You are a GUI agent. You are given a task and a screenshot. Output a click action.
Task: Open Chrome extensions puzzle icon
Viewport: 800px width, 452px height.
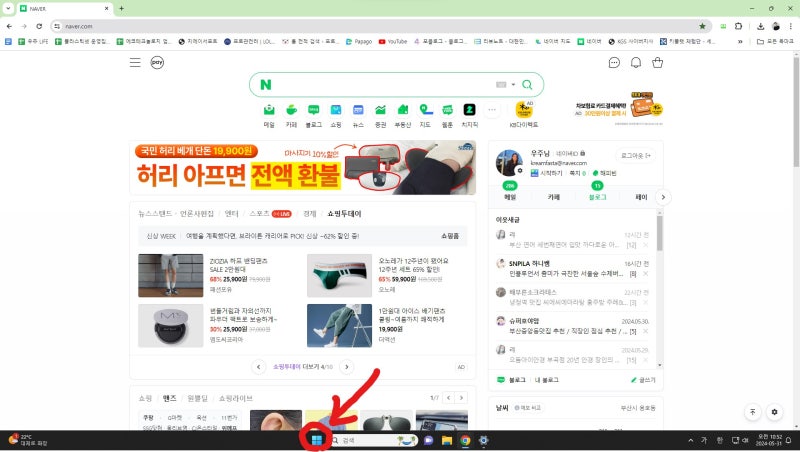pyautogui.click(x=738, y=26)
